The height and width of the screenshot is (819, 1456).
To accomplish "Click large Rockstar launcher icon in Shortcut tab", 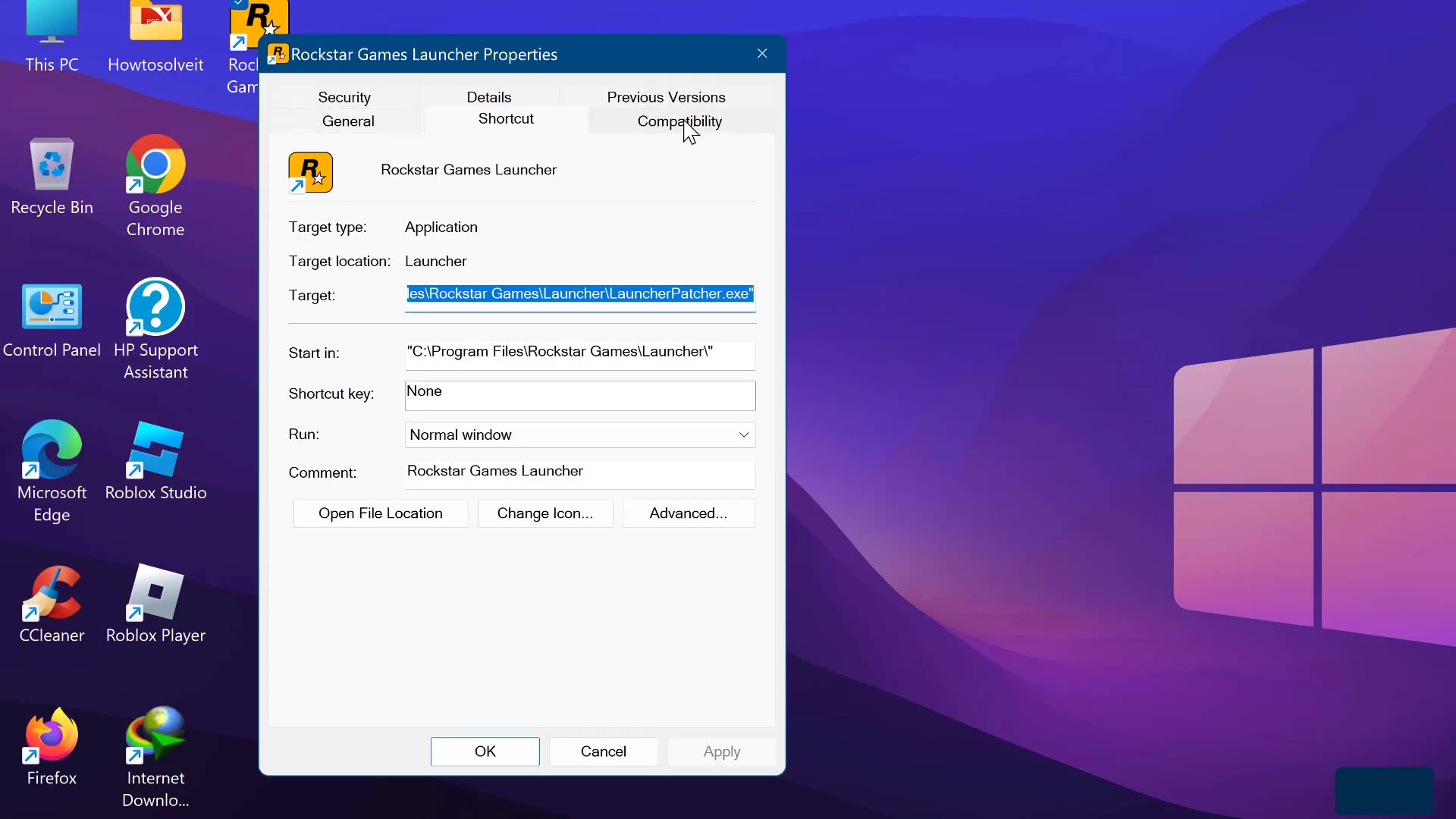I will 310,172.
